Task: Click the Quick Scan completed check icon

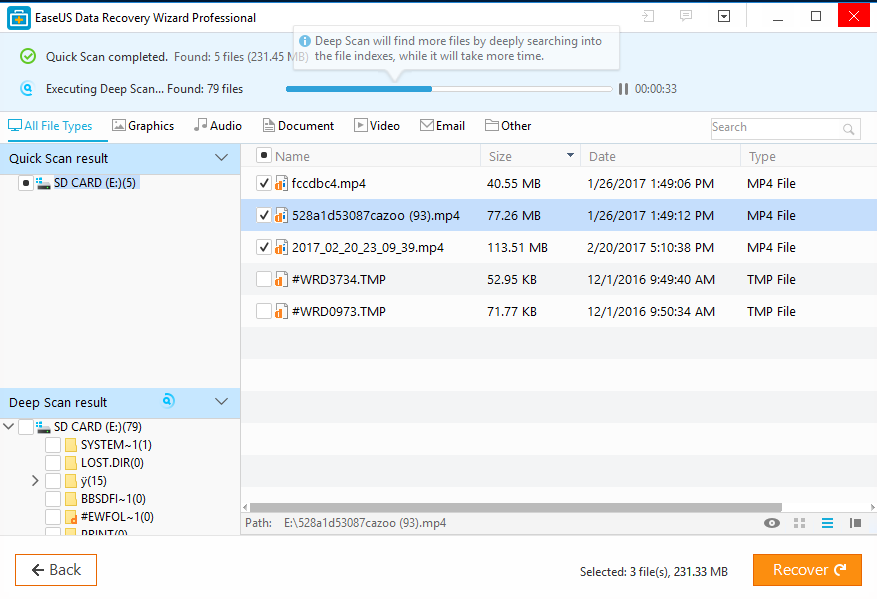Action: pos(28,56)
